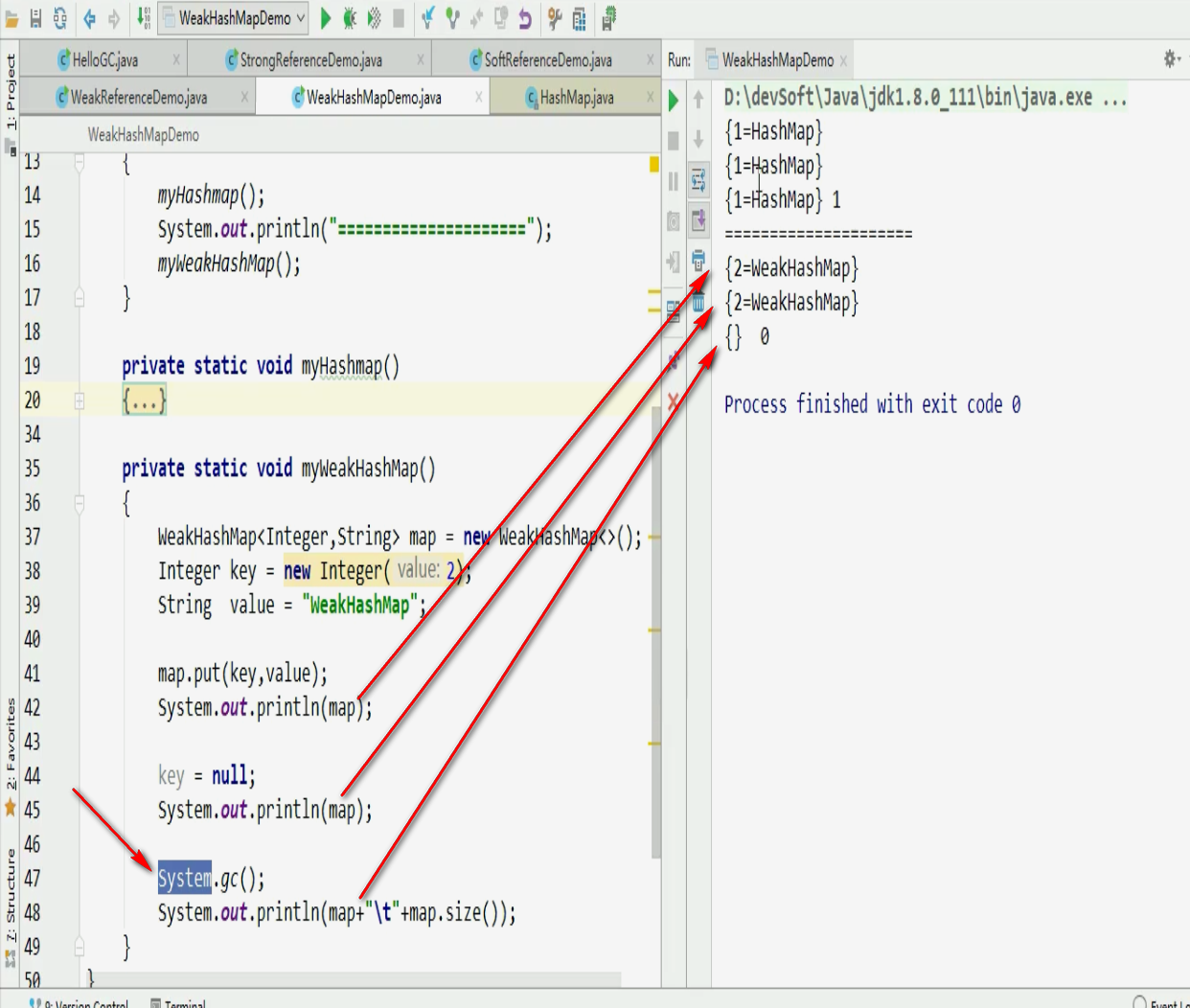
Task: Click the Forward navigation arrow
Action: [114, 18]
